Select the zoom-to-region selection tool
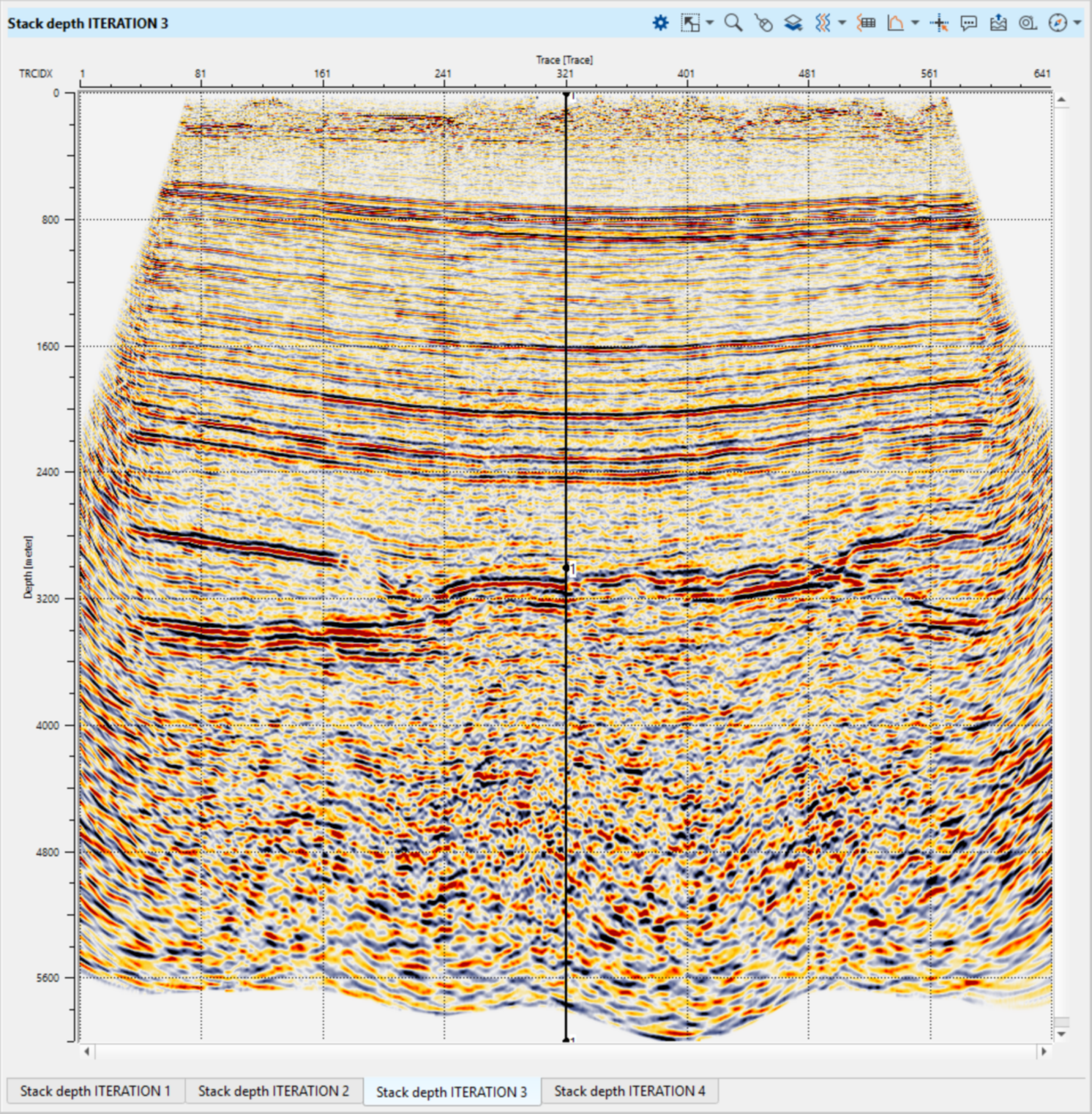 click(689, 23)
